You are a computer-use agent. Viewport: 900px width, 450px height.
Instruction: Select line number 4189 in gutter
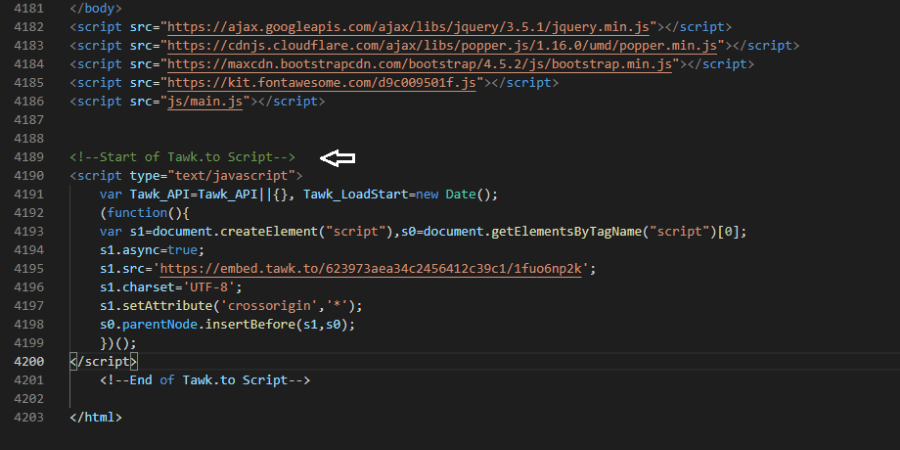click(29, 157)
